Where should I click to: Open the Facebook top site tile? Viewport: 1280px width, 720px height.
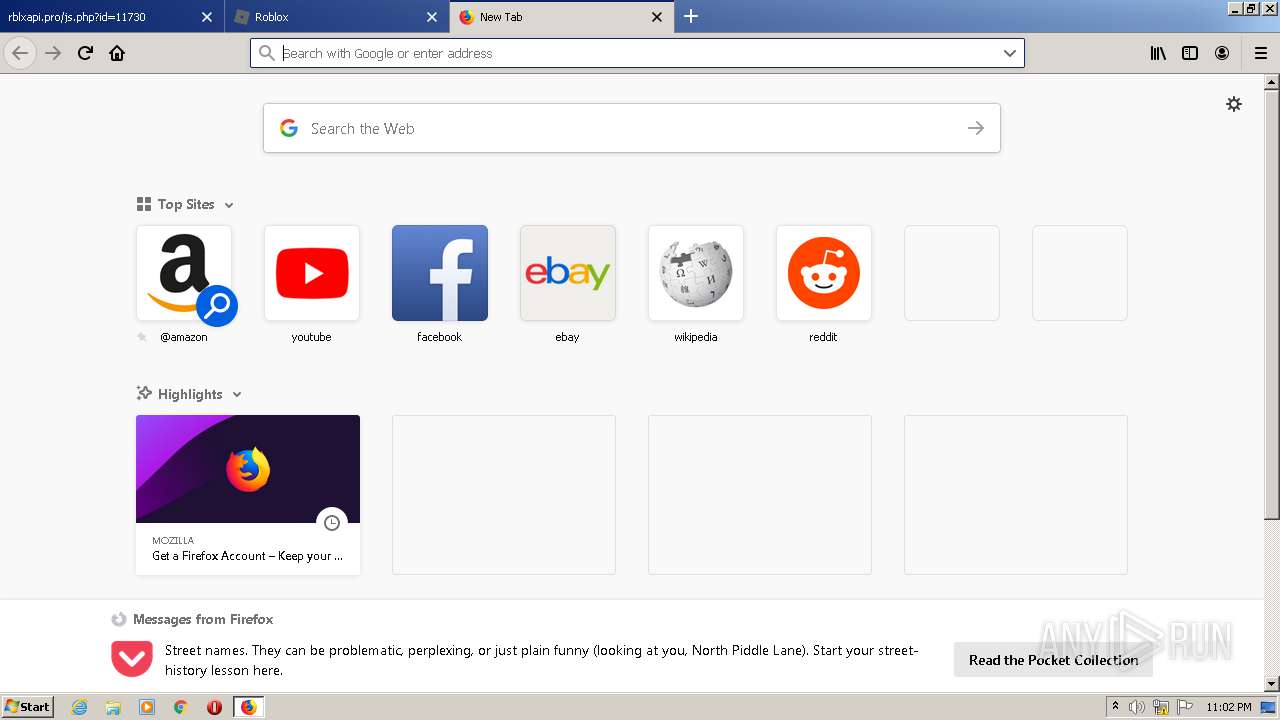tap(440, 273)
